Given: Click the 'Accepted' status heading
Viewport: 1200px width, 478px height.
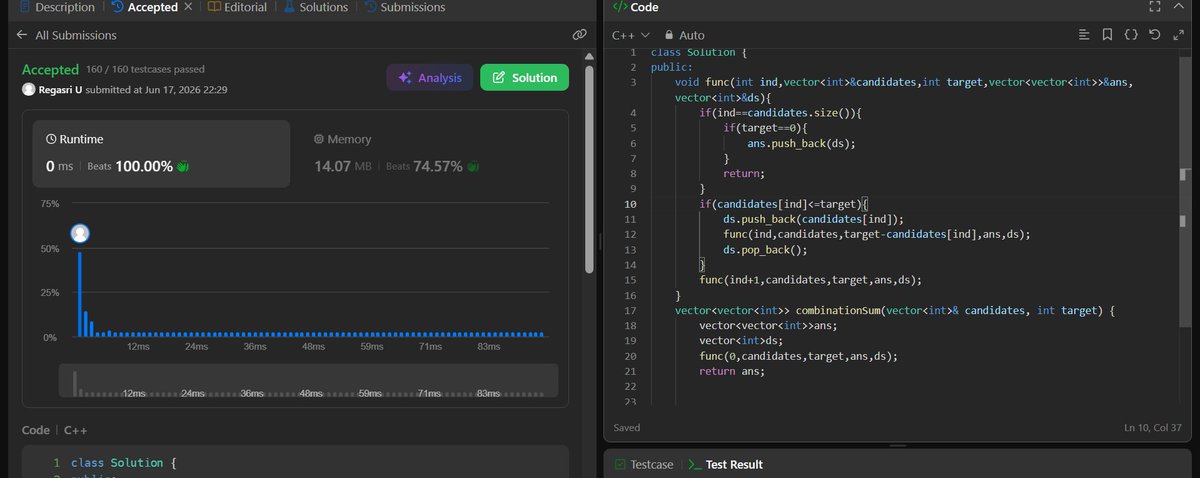Looking at the screenshot, I should [x=50, y=70].
